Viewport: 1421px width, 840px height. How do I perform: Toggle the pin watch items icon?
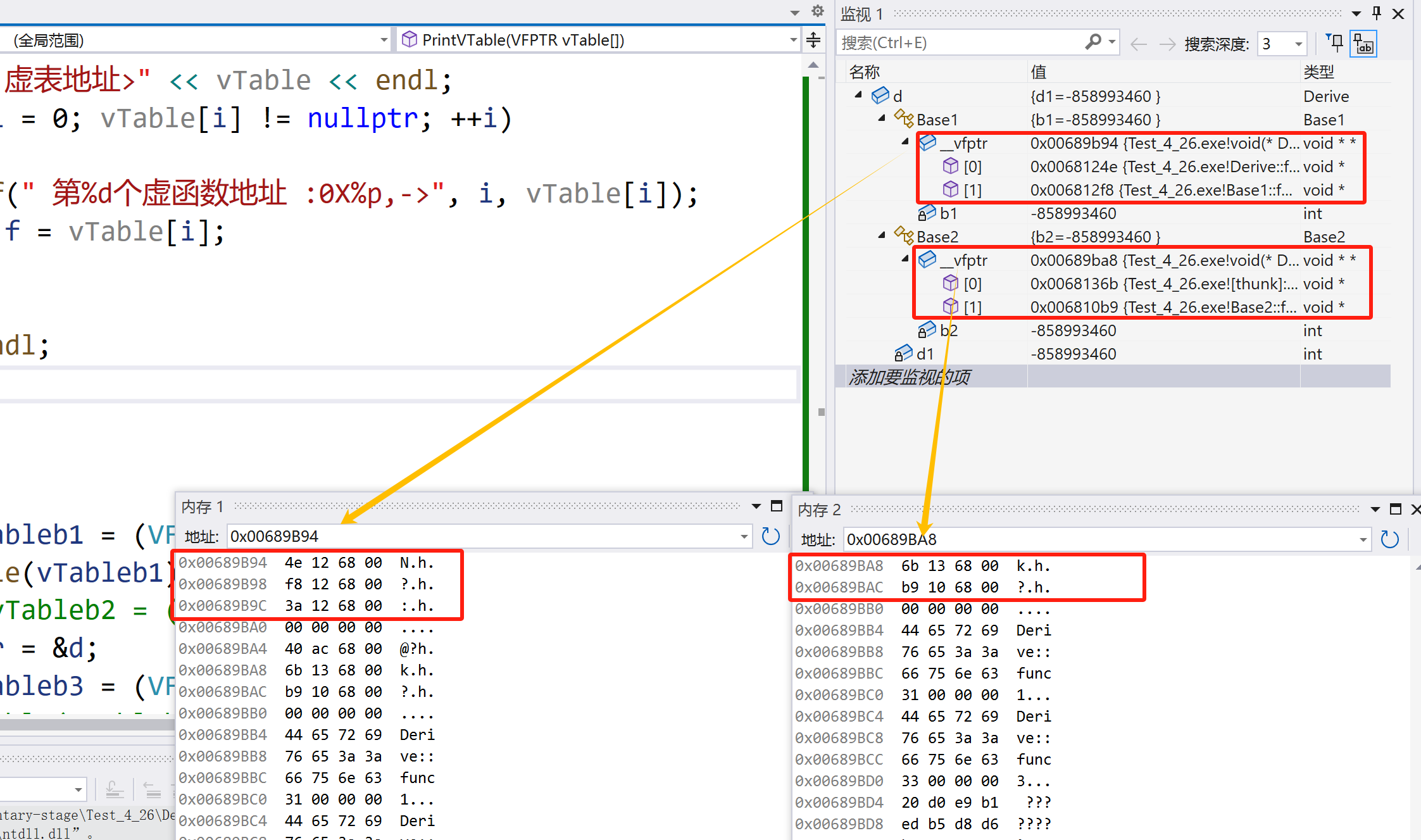click(x=1334, y=43)
